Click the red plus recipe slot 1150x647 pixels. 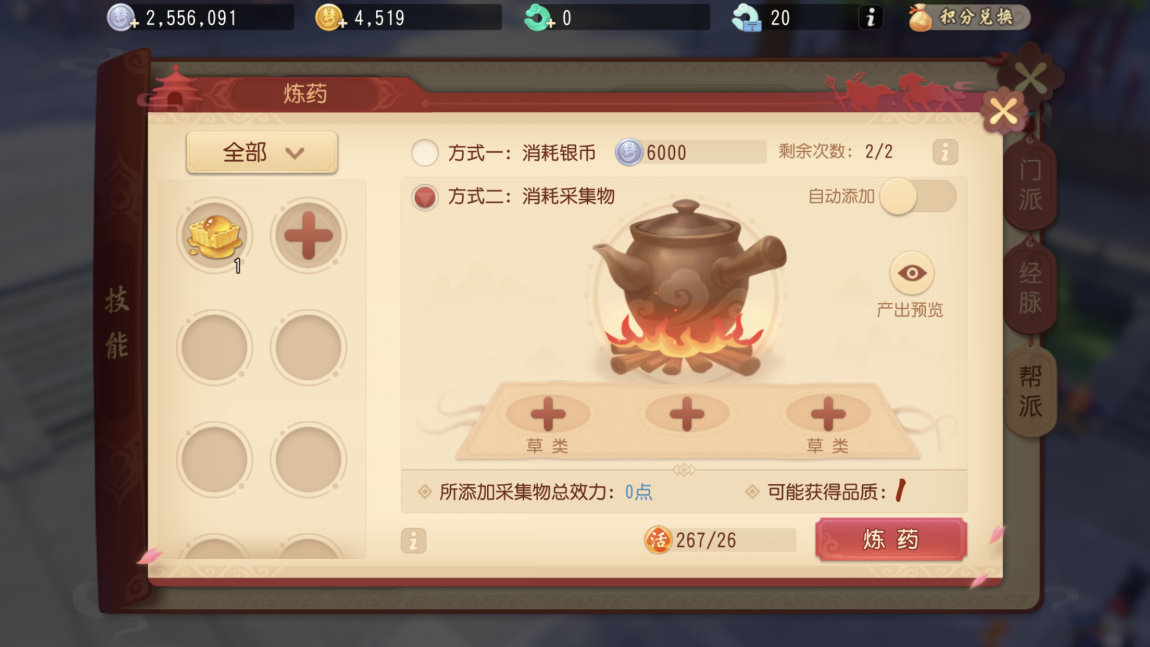(x=308, y=235)
